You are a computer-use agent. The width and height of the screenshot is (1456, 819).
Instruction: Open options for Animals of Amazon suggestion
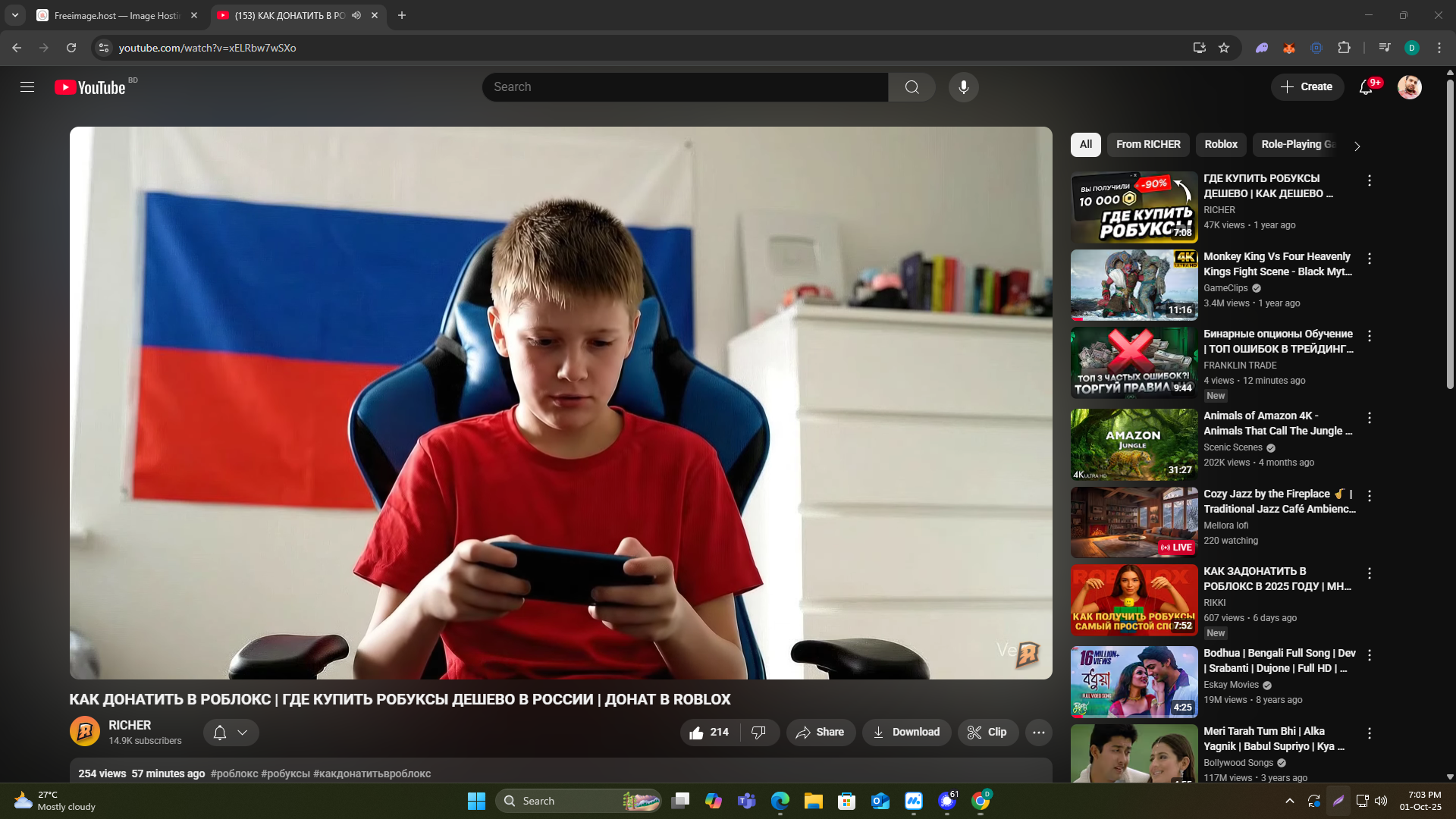1370,418
